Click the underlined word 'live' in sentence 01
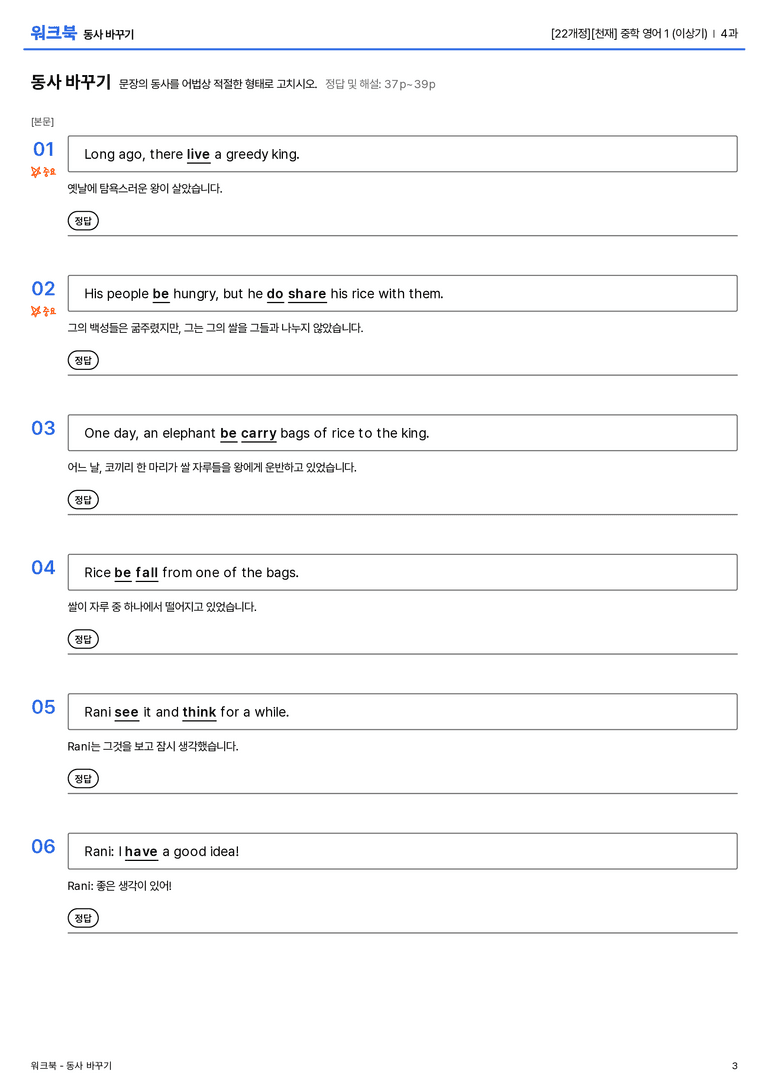768x1087 pixels. (198, 155)
